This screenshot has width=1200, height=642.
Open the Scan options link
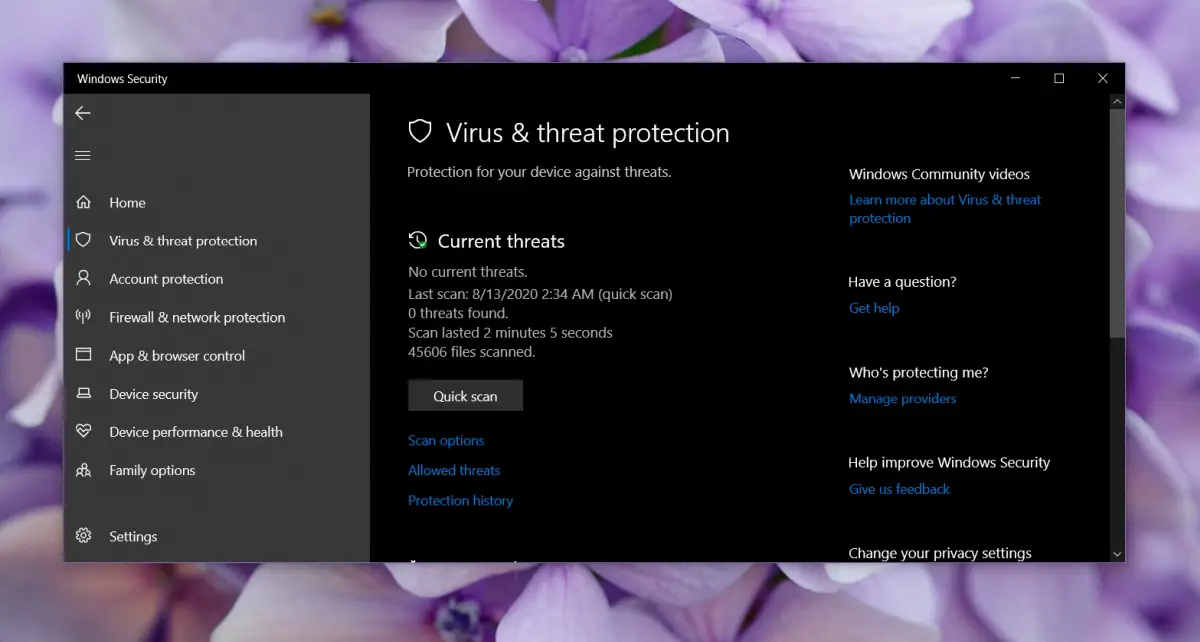(x=446, y=441)
